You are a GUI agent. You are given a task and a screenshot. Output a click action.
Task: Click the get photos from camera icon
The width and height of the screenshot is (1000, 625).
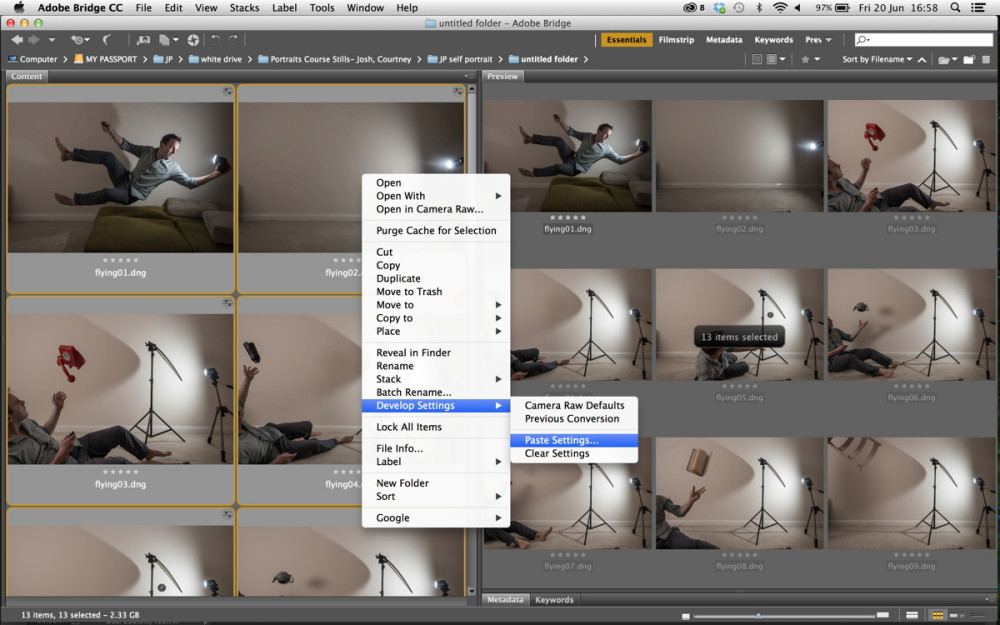coord(143,40)
